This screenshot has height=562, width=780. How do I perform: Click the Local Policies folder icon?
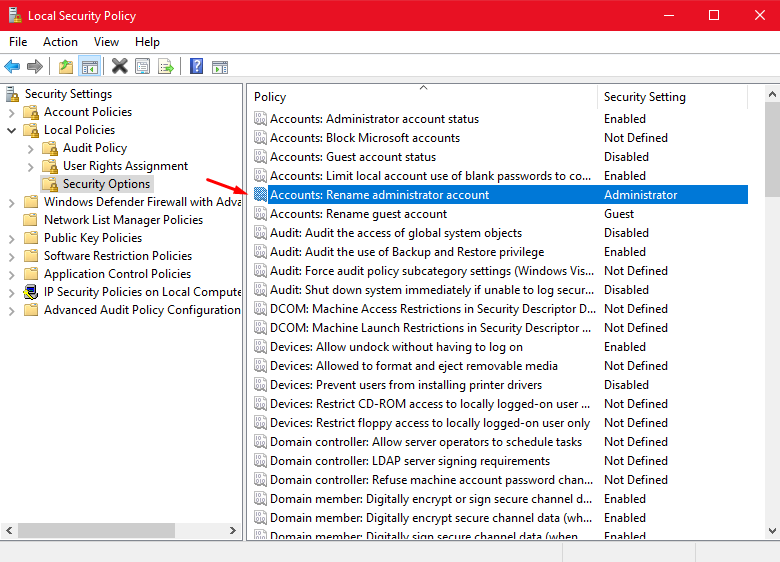point(31,130)
